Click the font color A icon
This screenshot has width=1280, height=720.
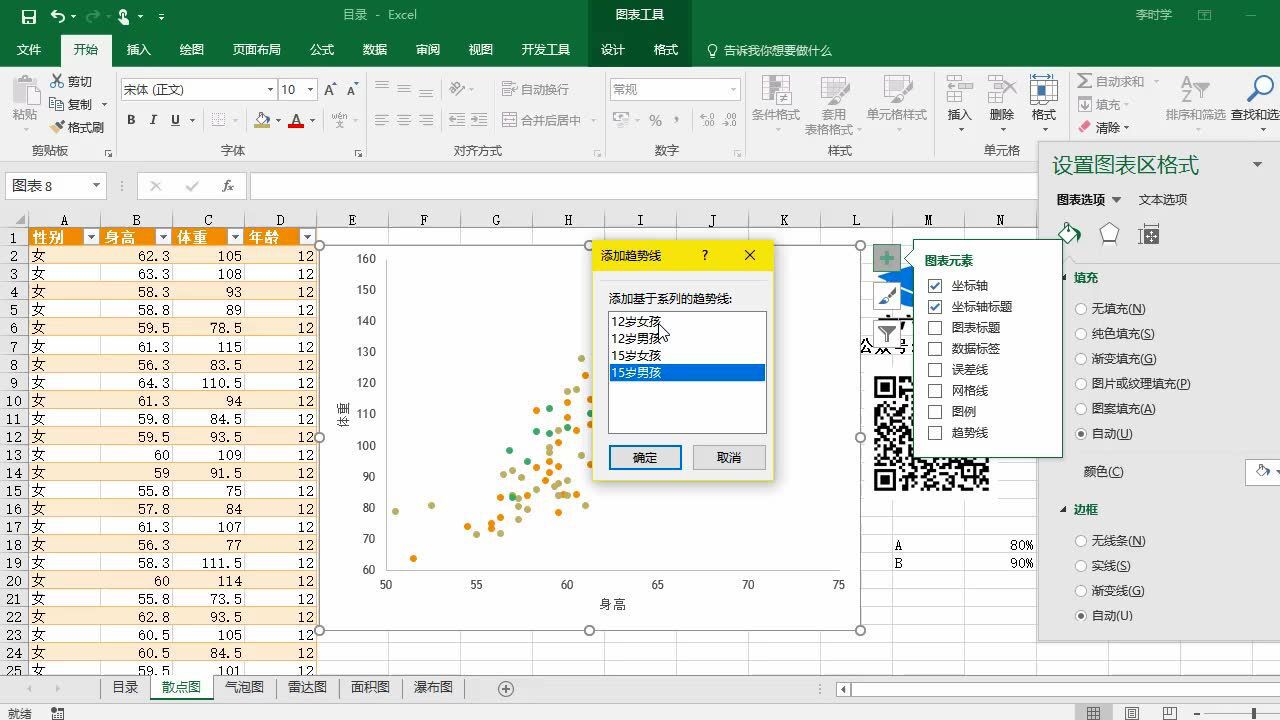point(296,120)
